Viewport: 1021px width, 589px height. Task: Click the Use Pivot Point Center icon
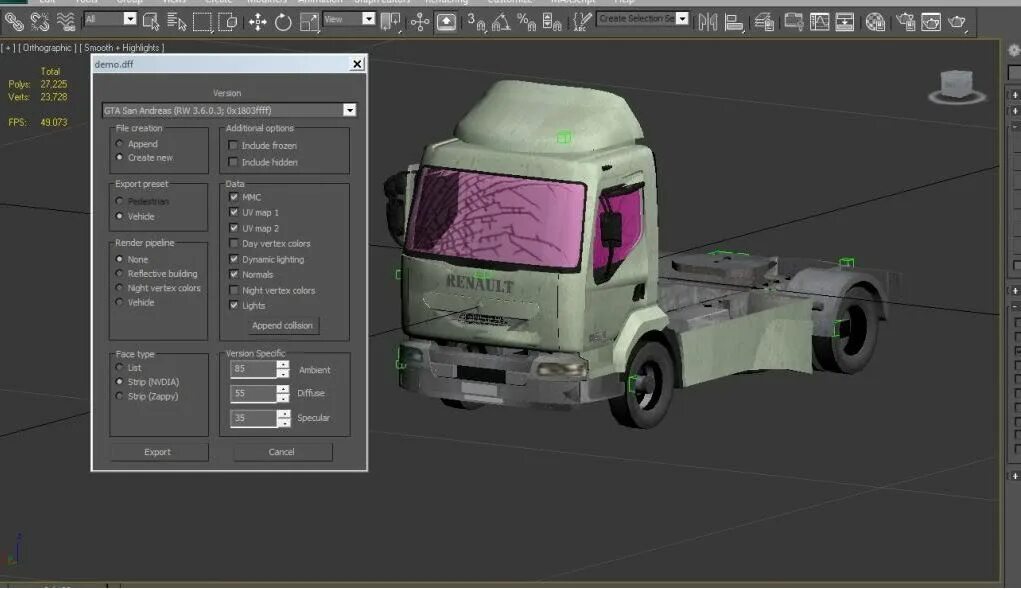(391, 22)
